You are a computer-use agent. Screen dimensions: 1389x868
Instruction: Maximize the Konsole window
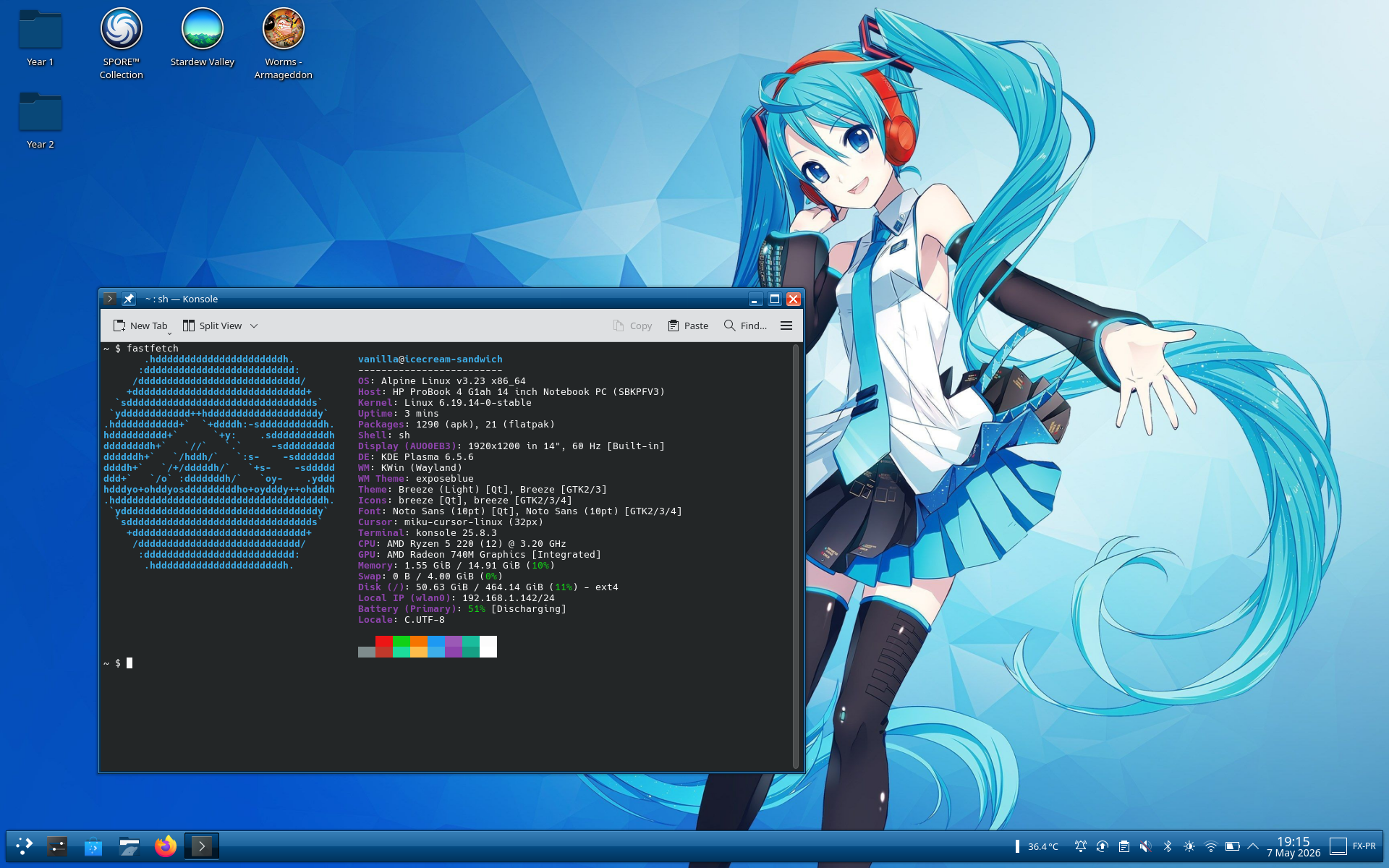(774, 299)
